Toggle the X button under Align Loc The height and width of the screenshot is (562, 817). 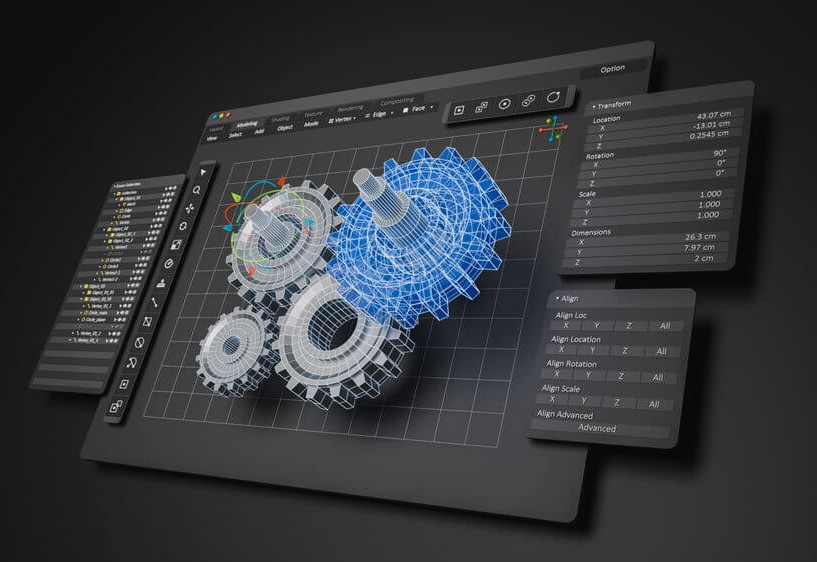566,325
